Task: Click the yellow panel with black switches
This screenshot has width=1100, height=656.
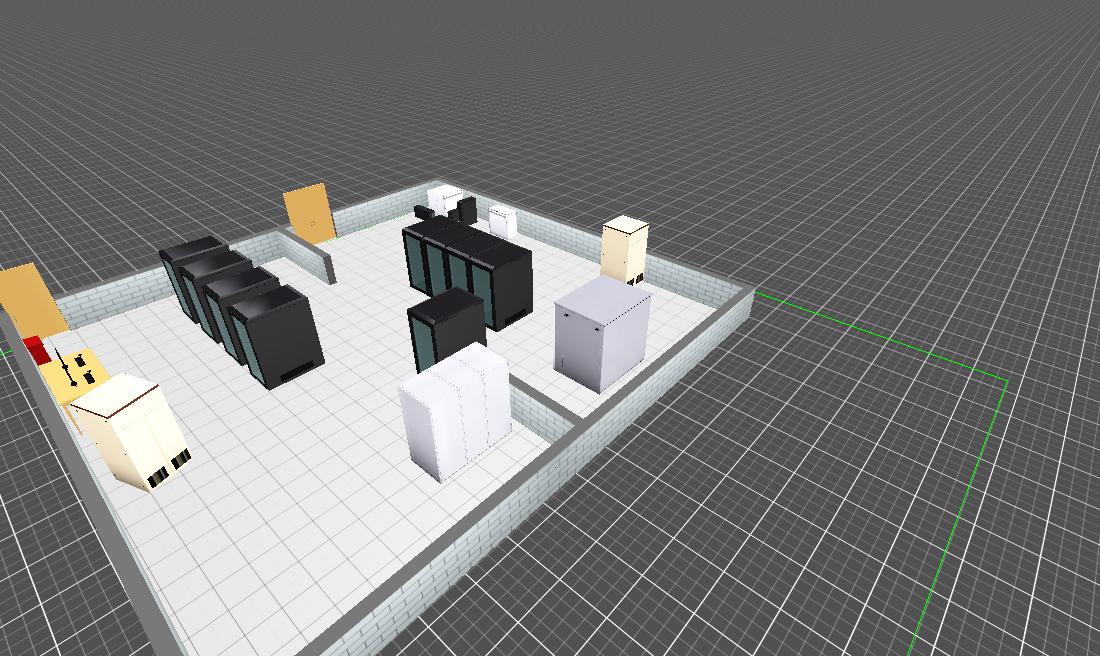Action: (73, 377)
